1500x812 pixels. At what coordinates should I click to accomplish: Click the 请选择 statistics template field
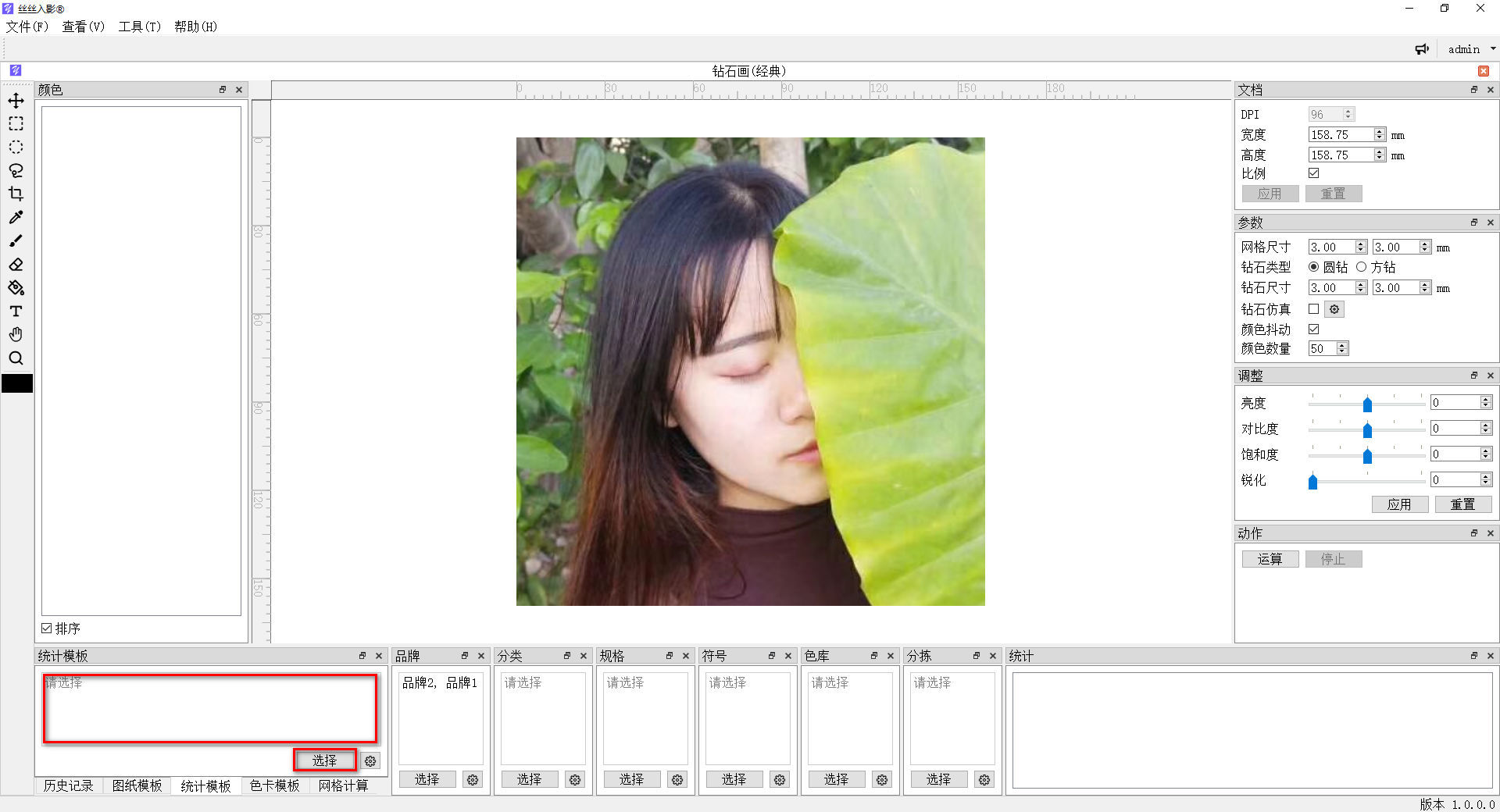[209, 708]
